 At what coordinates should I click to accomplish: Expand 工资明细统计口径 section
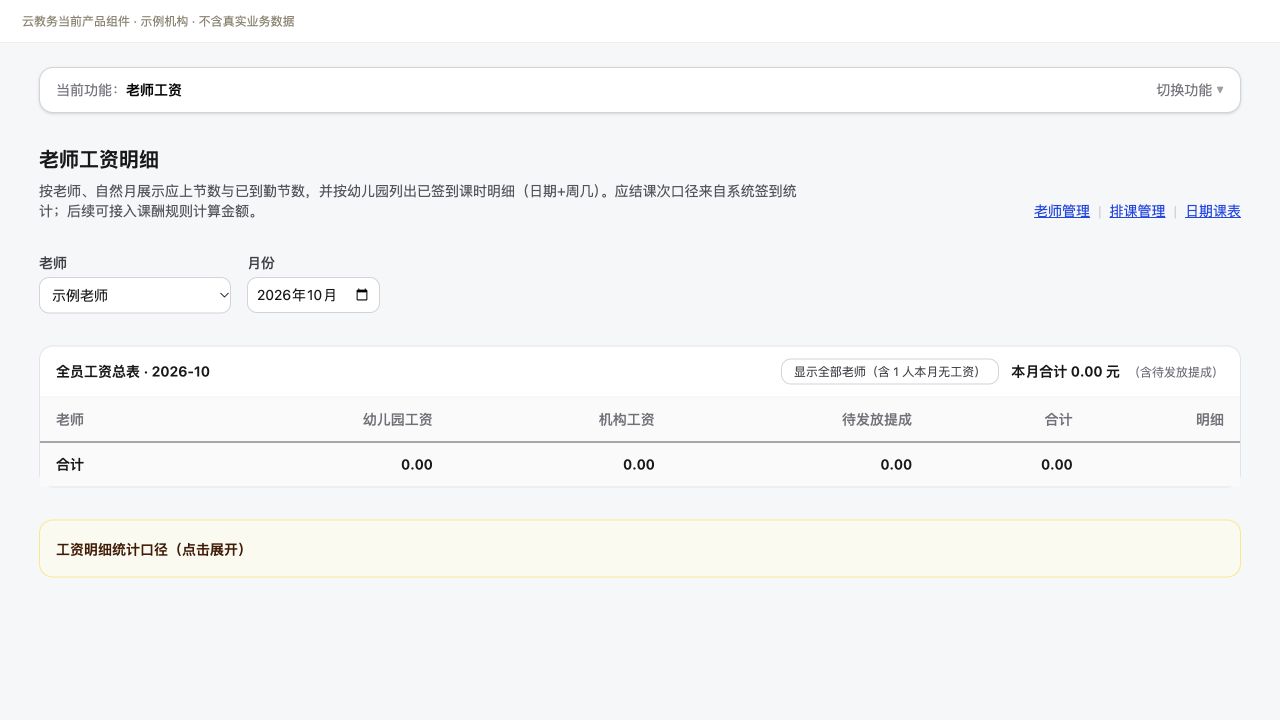pyautogui.click(x=640, y=549)
